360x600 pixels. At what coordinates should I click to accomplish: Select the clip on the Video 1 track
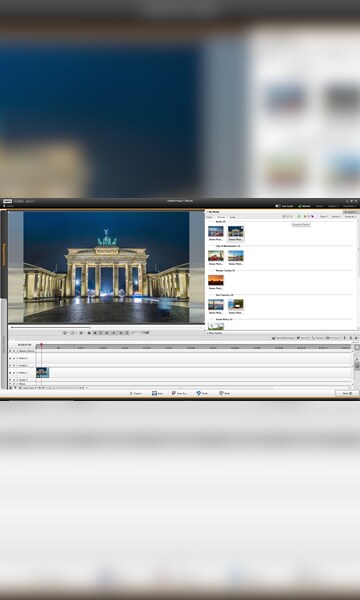click(42, 372)
